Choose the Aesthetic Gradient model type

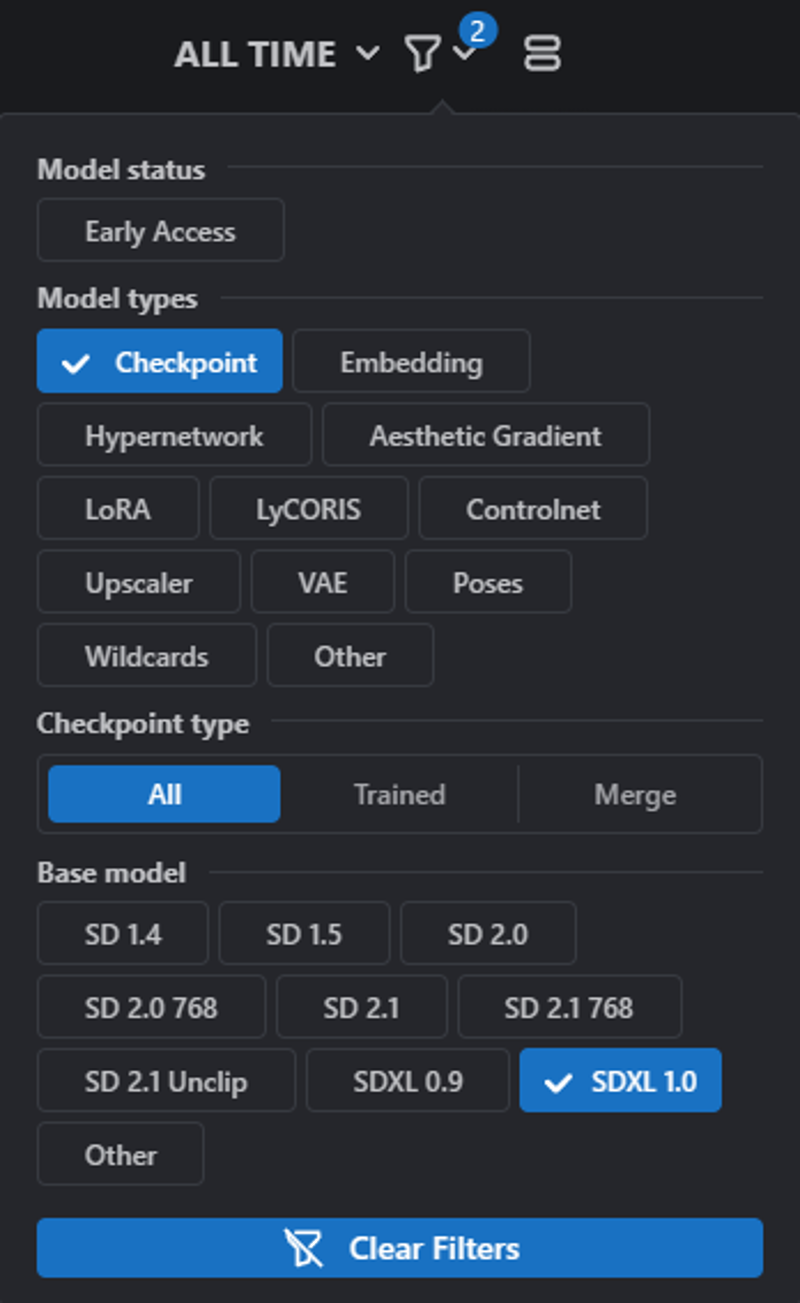(486, 434)
